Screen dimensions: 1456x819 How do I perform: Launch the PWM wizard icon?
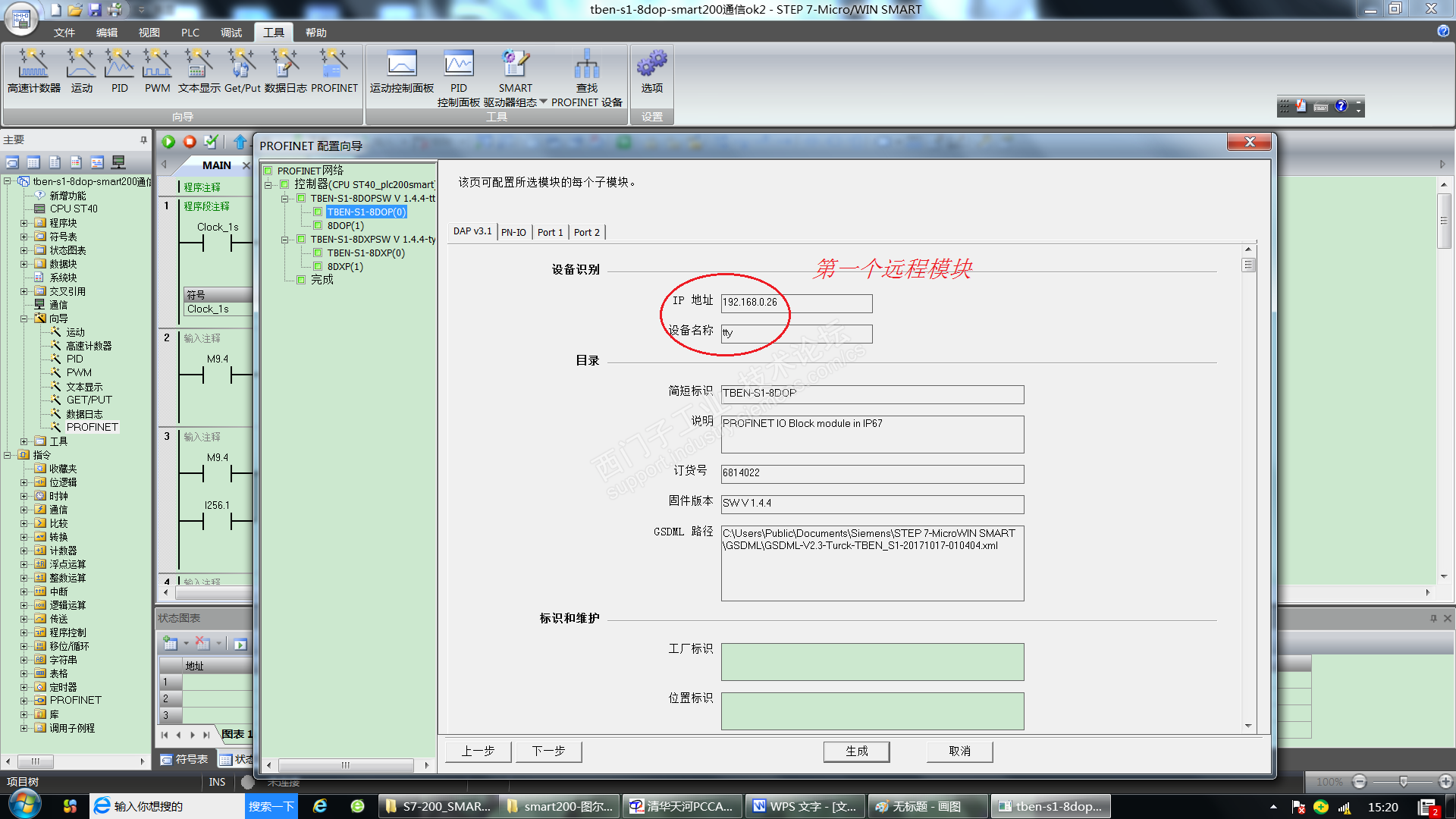click(x=157, y=64)
